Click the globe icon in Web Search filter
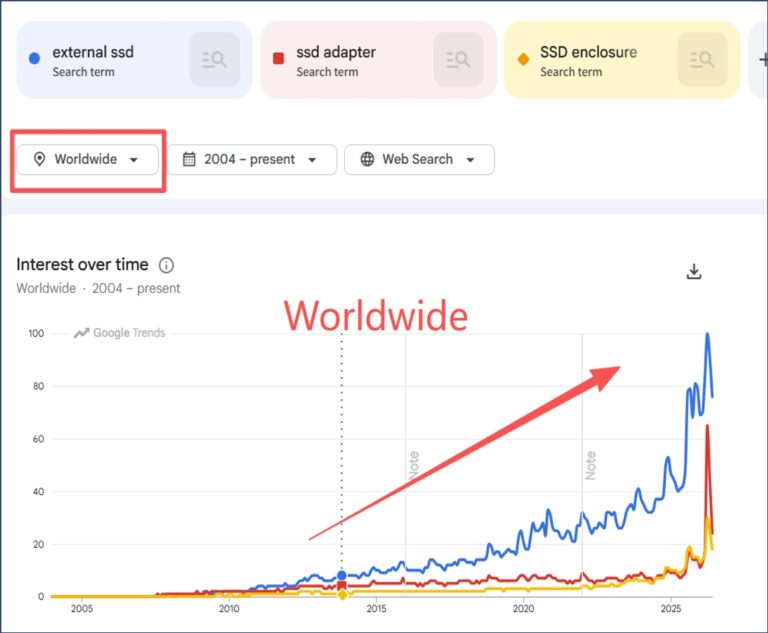This screenshot has width=768, height=633. point(367,159)
